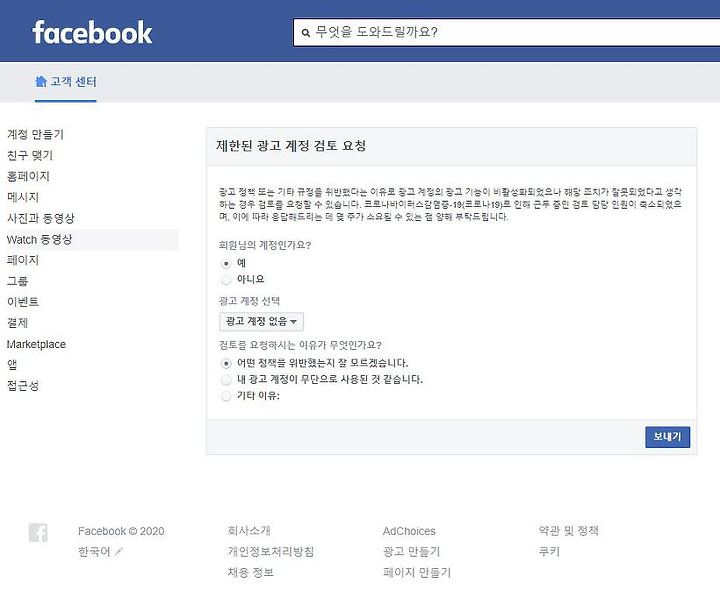Open 사진과 동영상 in sidebar
This screenshot has width=720, height=604.
(40, 218)
